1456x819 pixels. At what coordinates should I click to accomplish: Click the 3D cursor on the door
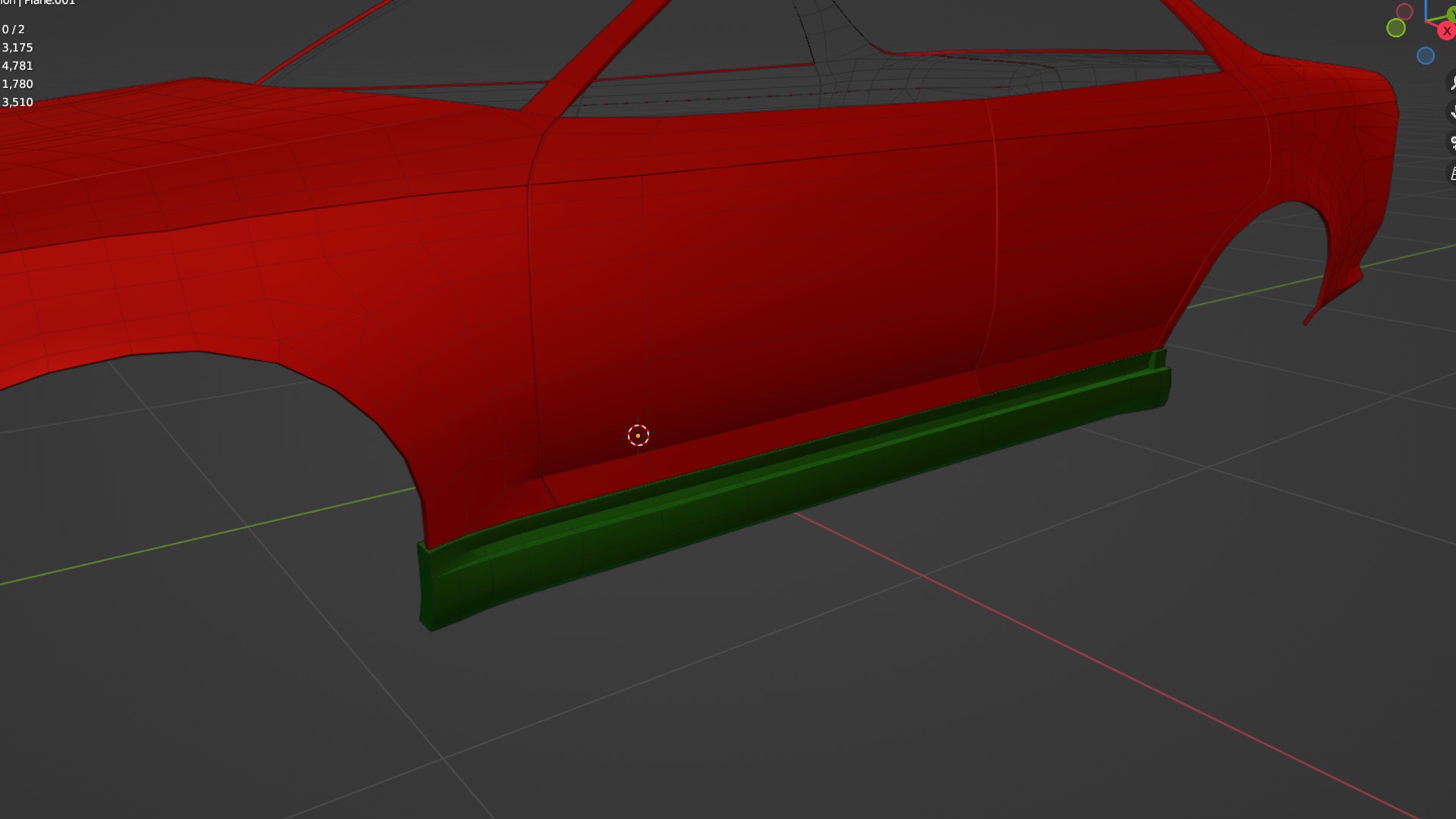pos(638,435)
